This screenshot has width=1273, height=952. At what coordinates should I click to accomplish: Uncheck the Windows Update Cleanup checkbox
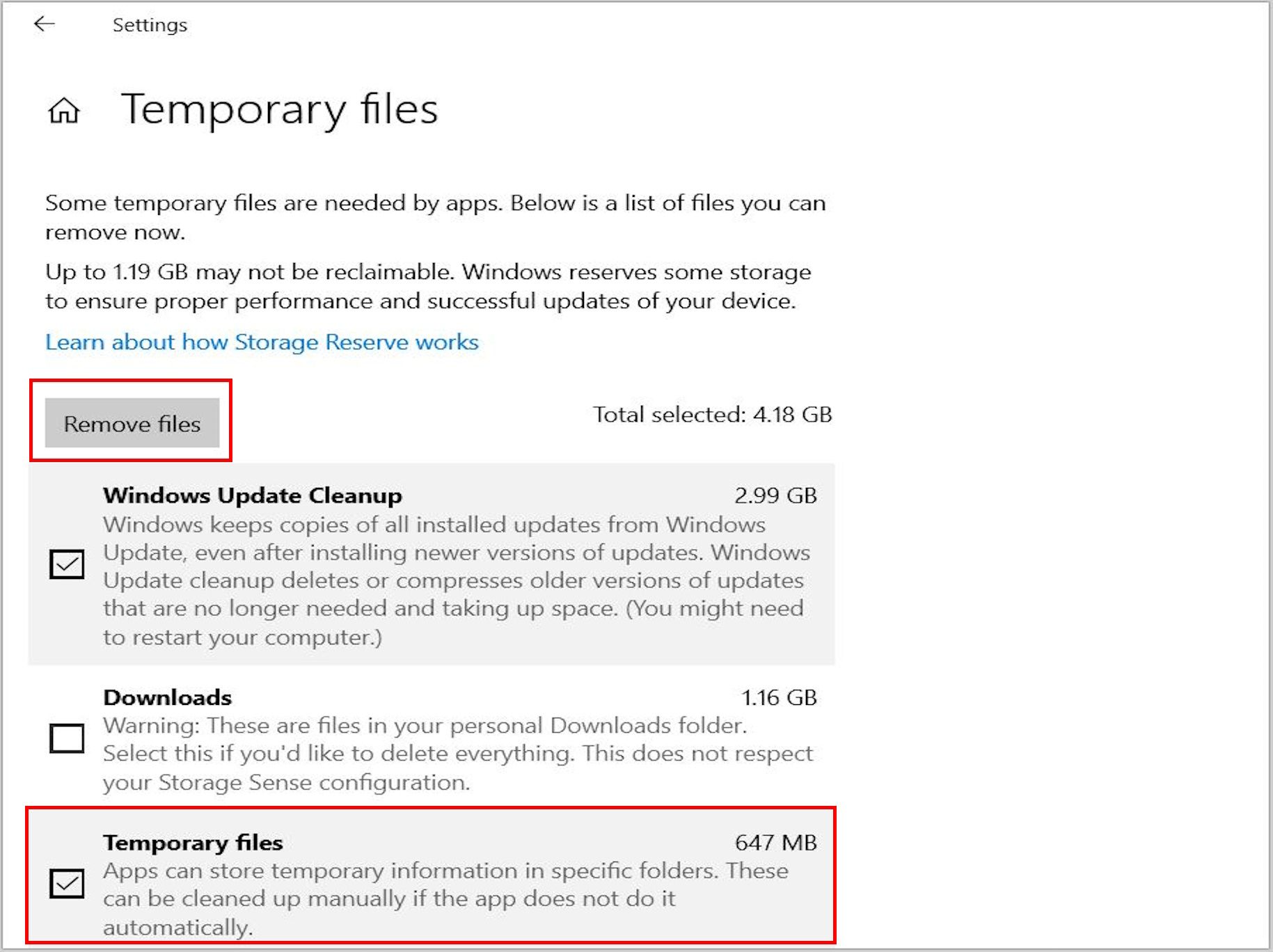tap(67, 564)
